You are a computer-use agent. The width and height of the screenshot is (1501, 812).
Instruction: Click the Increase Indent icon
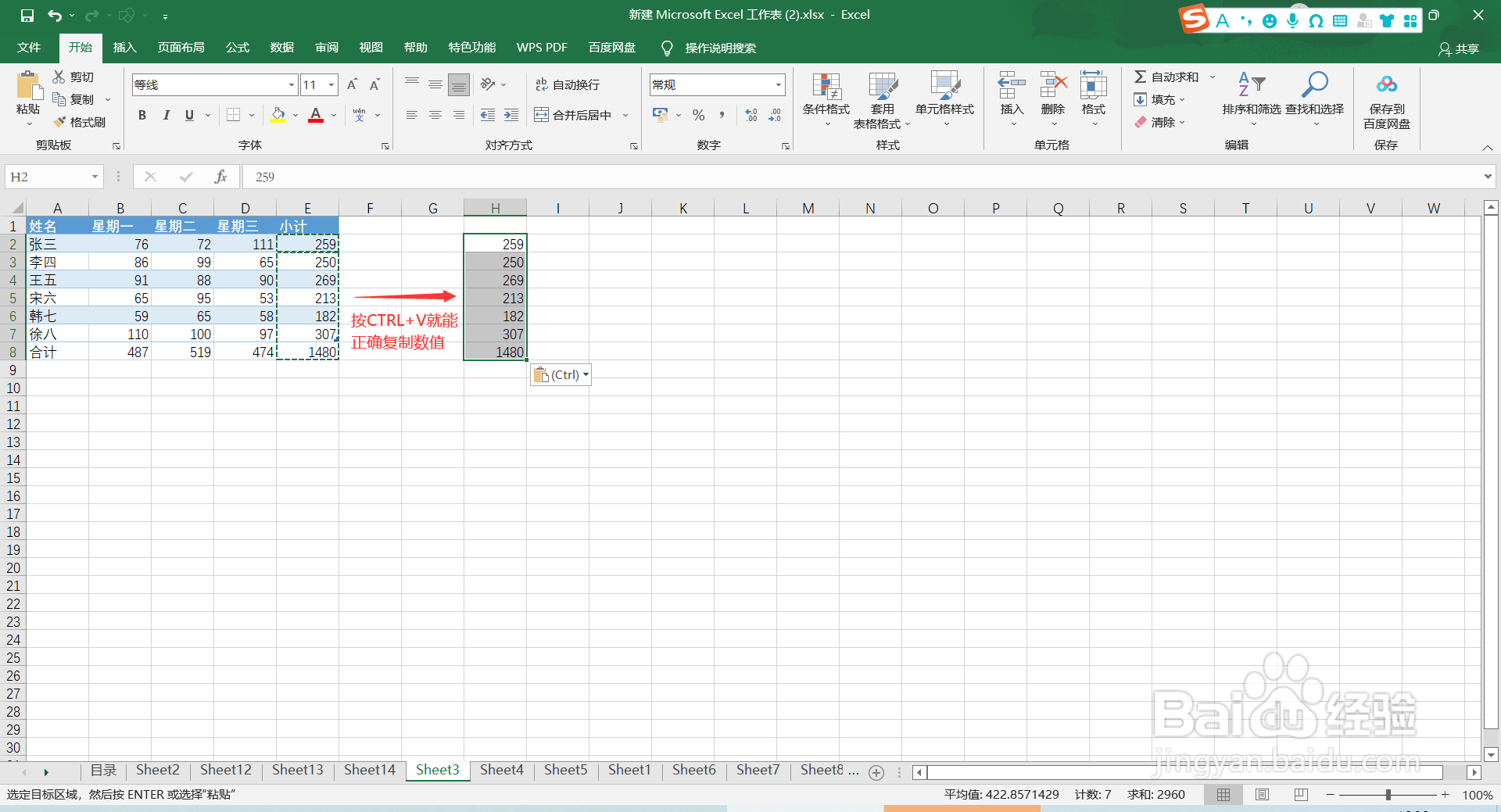[511, 115]
